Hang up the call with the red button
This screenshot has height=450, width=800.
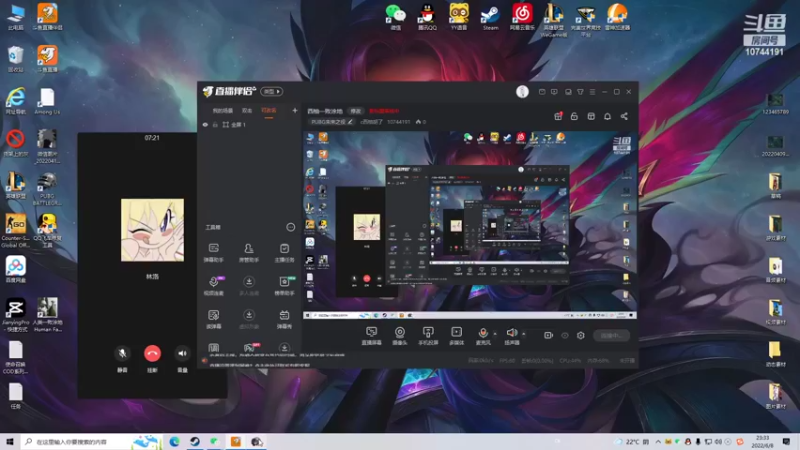click(152, 353)
